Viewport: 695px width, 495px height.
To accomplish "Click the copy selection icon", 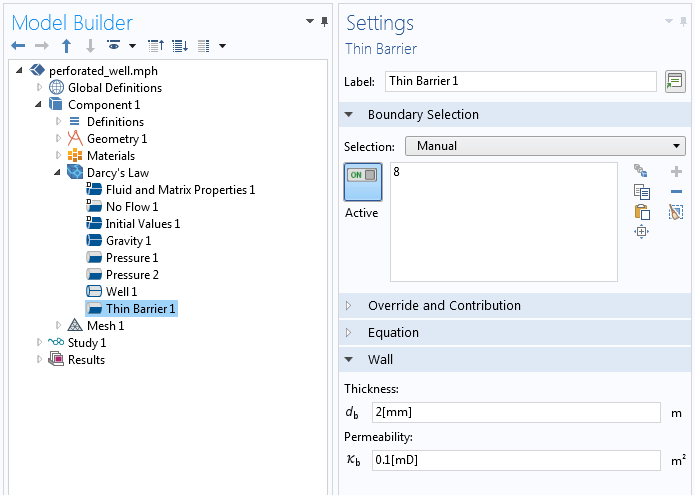I will 642,192.
